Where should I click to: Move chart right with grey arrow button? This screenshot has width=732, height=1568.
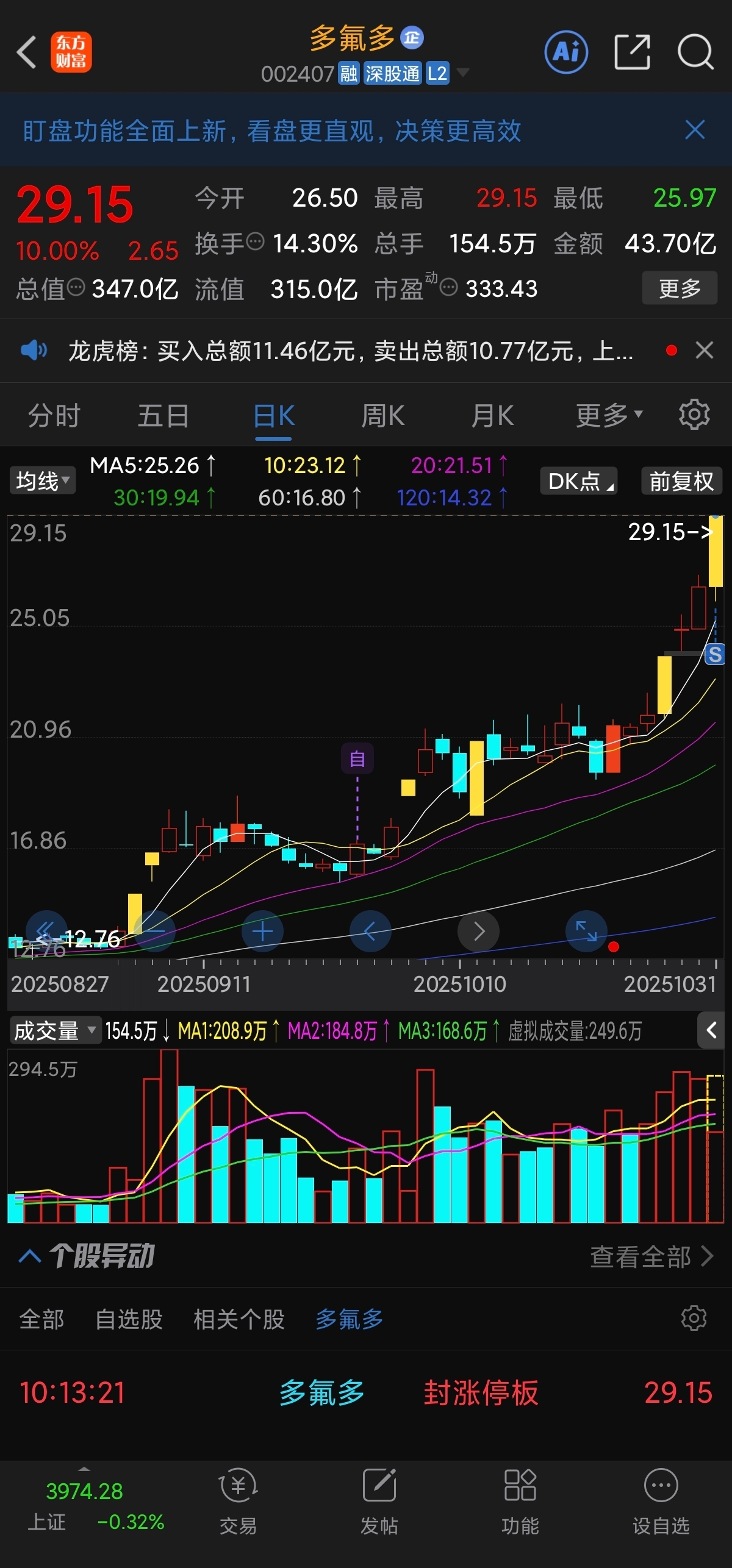click(479, 932)
